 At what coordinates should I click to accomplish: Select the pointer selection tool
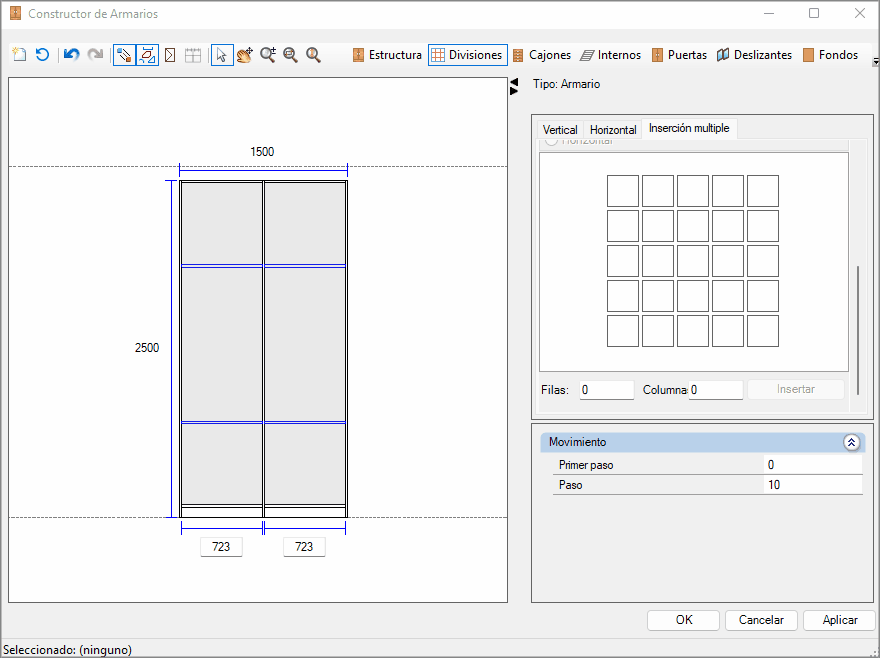click(x=222, y=54)
